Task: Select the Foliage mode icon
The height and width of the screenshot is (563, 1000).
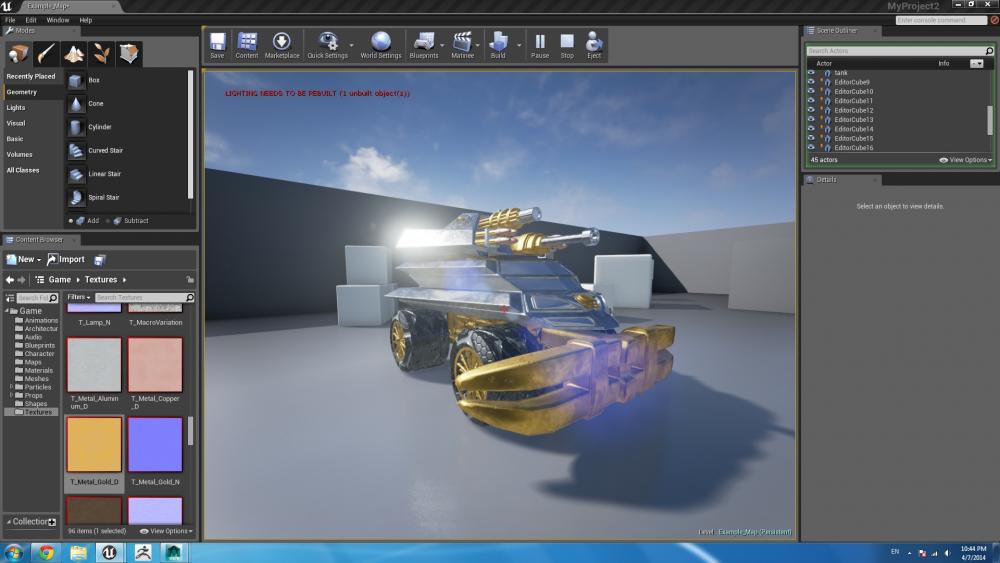Action: [x=101, y=54]
